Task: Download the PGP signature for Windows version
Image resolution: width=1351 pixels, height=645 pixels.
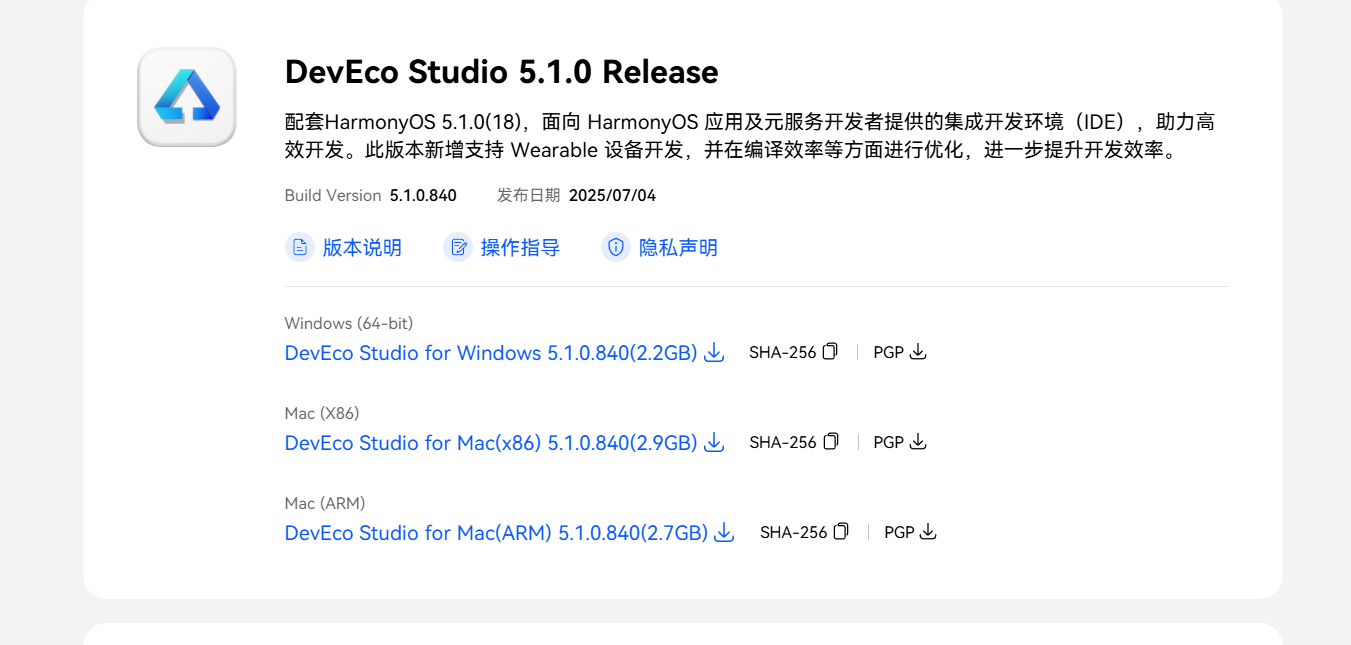Action: click(x=918, y=352)
